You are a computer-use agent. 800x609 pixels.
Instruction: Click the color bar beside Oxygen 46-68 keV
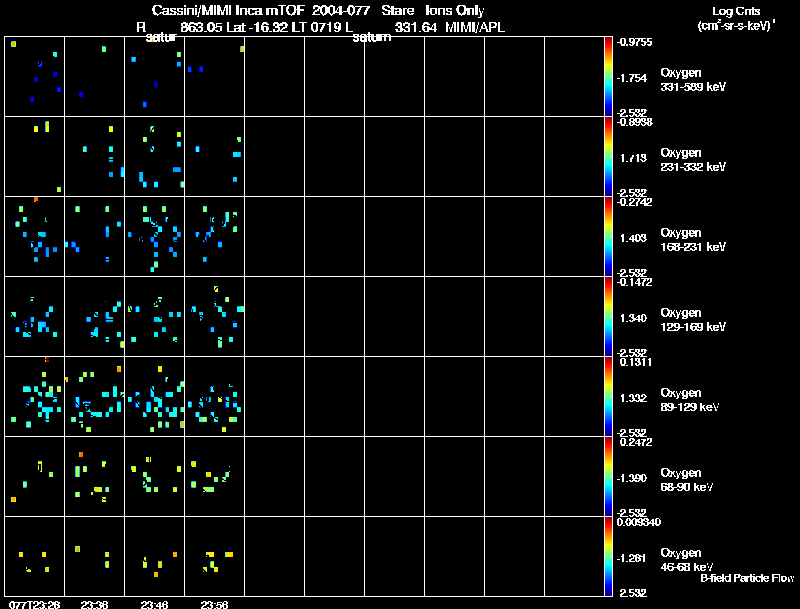point(608,556)
